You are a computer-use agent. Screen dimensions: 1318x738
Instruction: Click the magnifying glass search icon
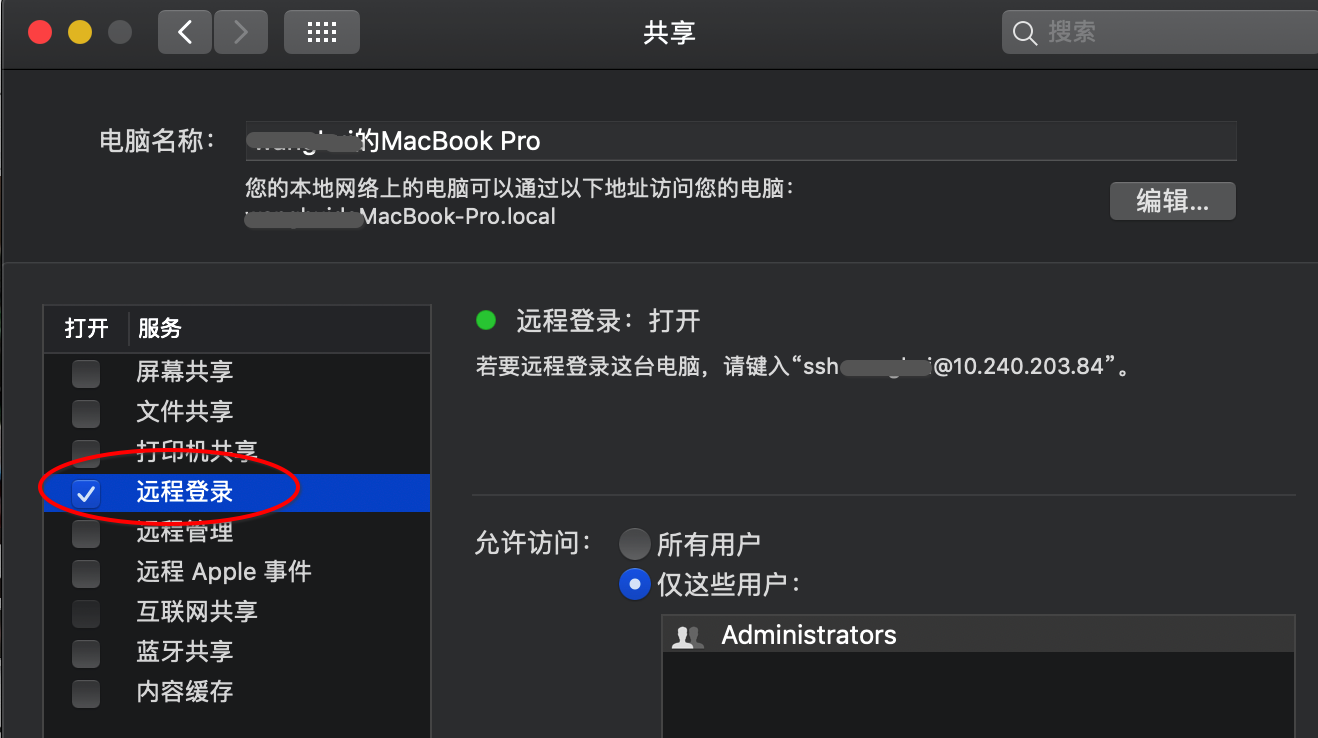pyautogui.click(x=1025, y=33)
